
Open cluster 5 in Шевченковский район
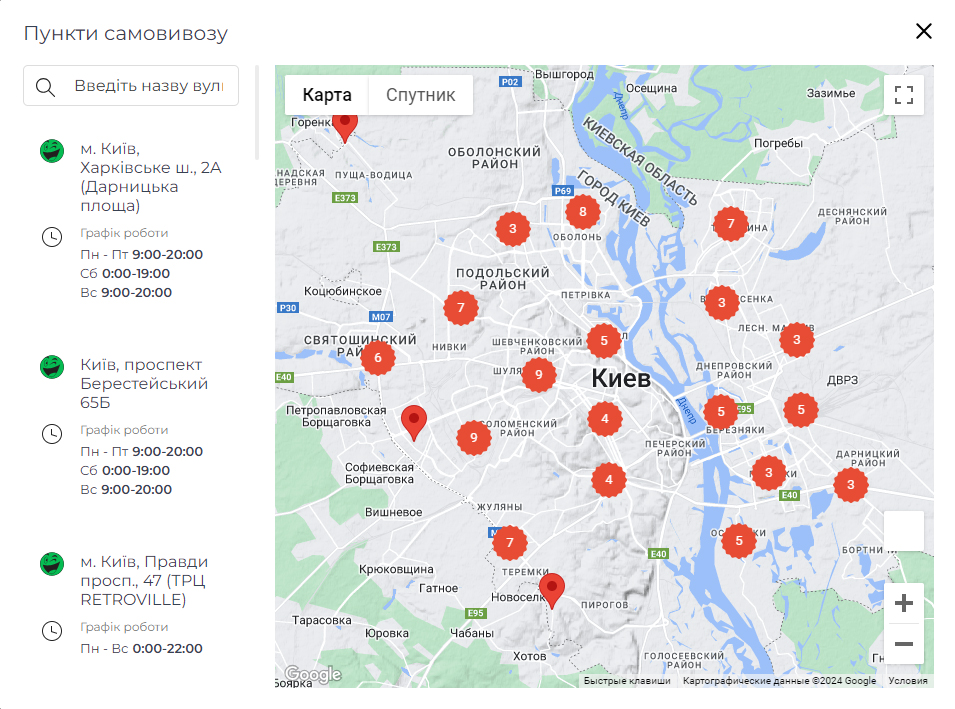604,340
